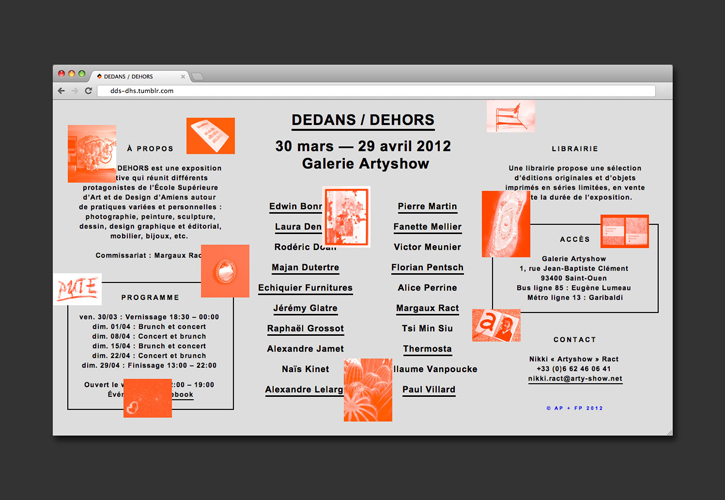Open Pierre Martin artist link
Viewport: 725px width, 500px height.
click(427, 207)
